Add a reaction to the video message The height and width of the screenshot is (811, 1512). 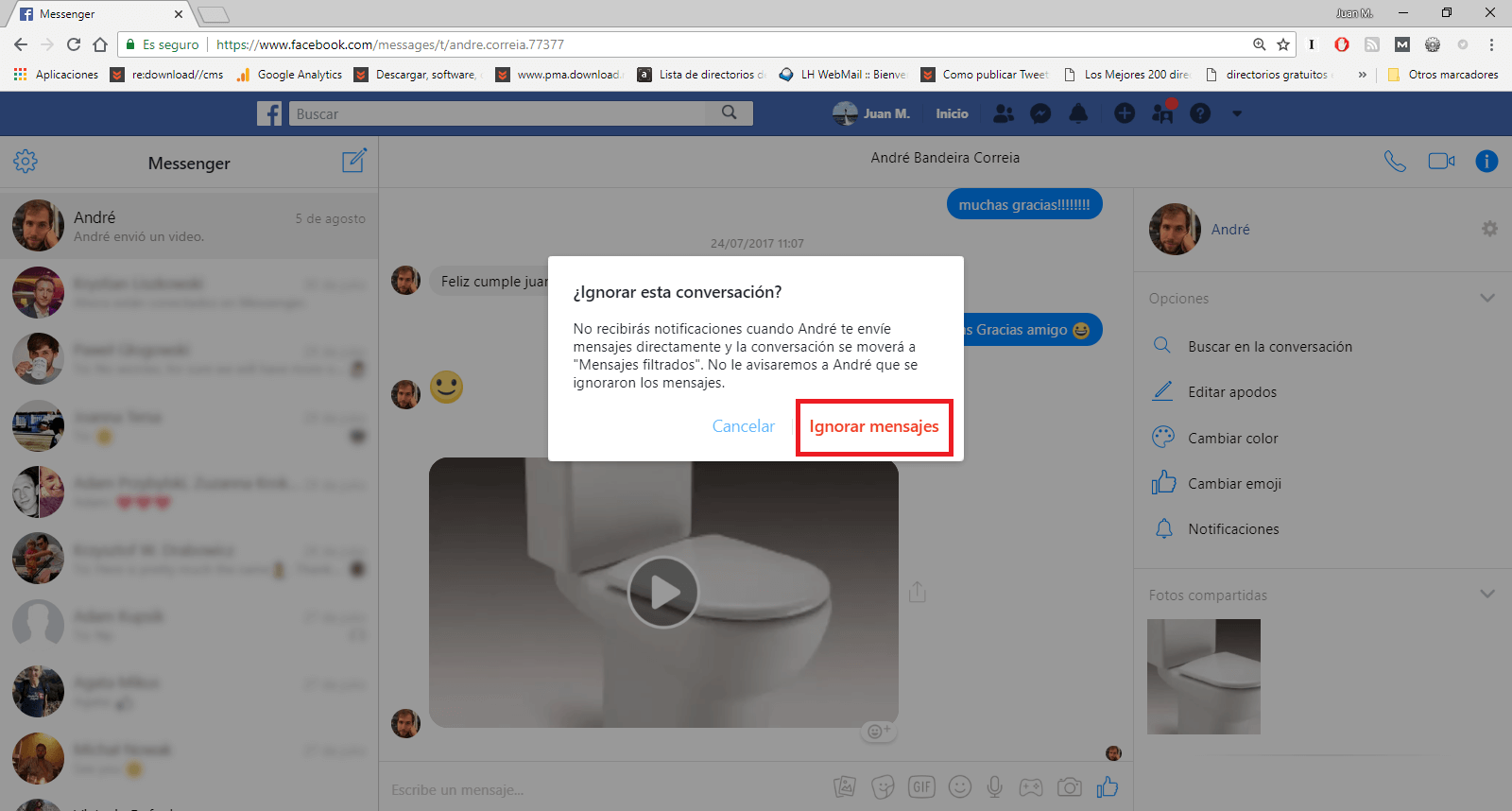click(x=879, y=731)
